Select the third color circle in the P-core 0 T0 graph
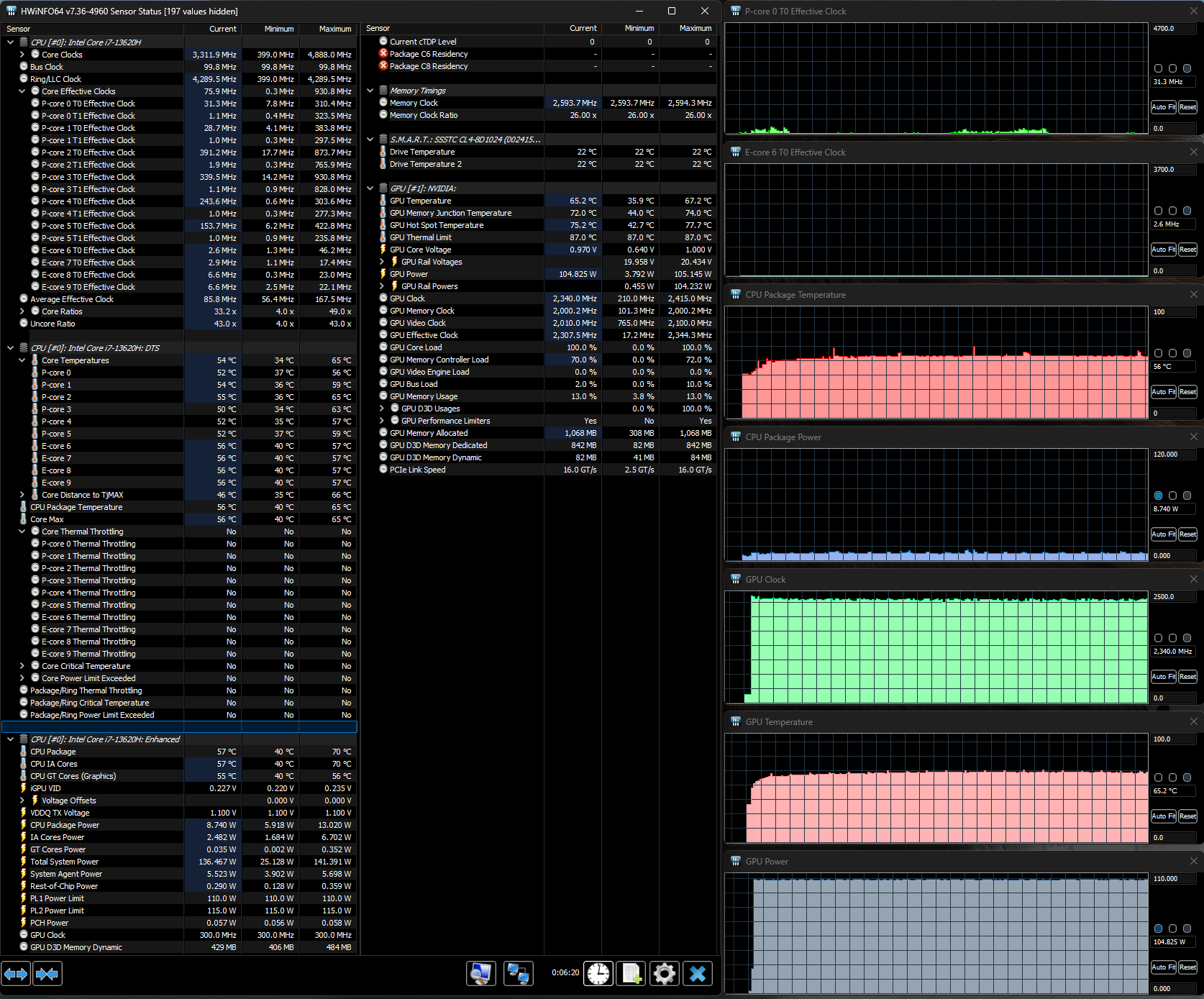The image size is (1204, 999). click(1187, 68)
